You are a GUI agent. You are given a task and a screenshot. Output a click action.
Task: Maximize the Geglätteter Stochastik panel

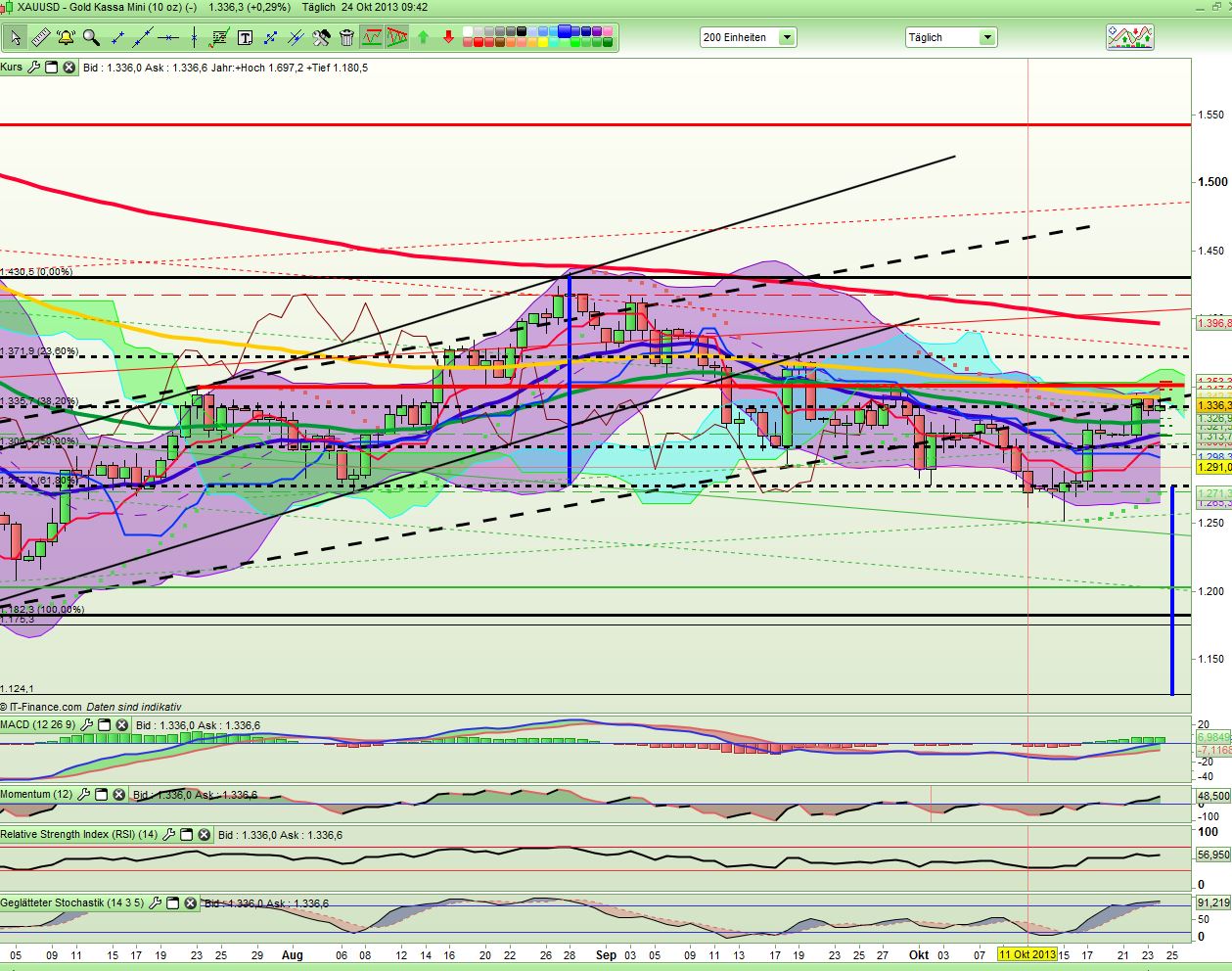pyautogui.click(x=172, y=903)
